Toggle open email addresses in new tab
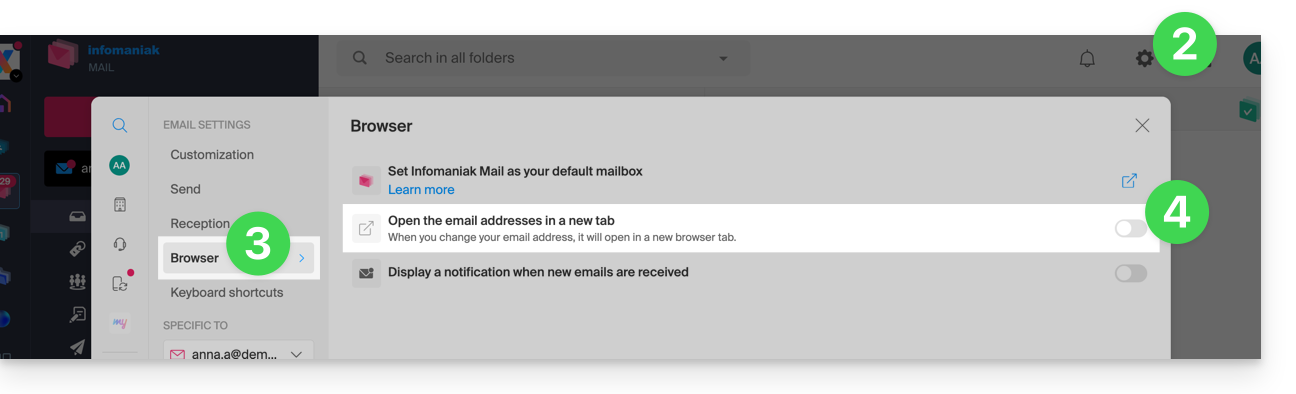1296x394 pixels. (1130, 229)
